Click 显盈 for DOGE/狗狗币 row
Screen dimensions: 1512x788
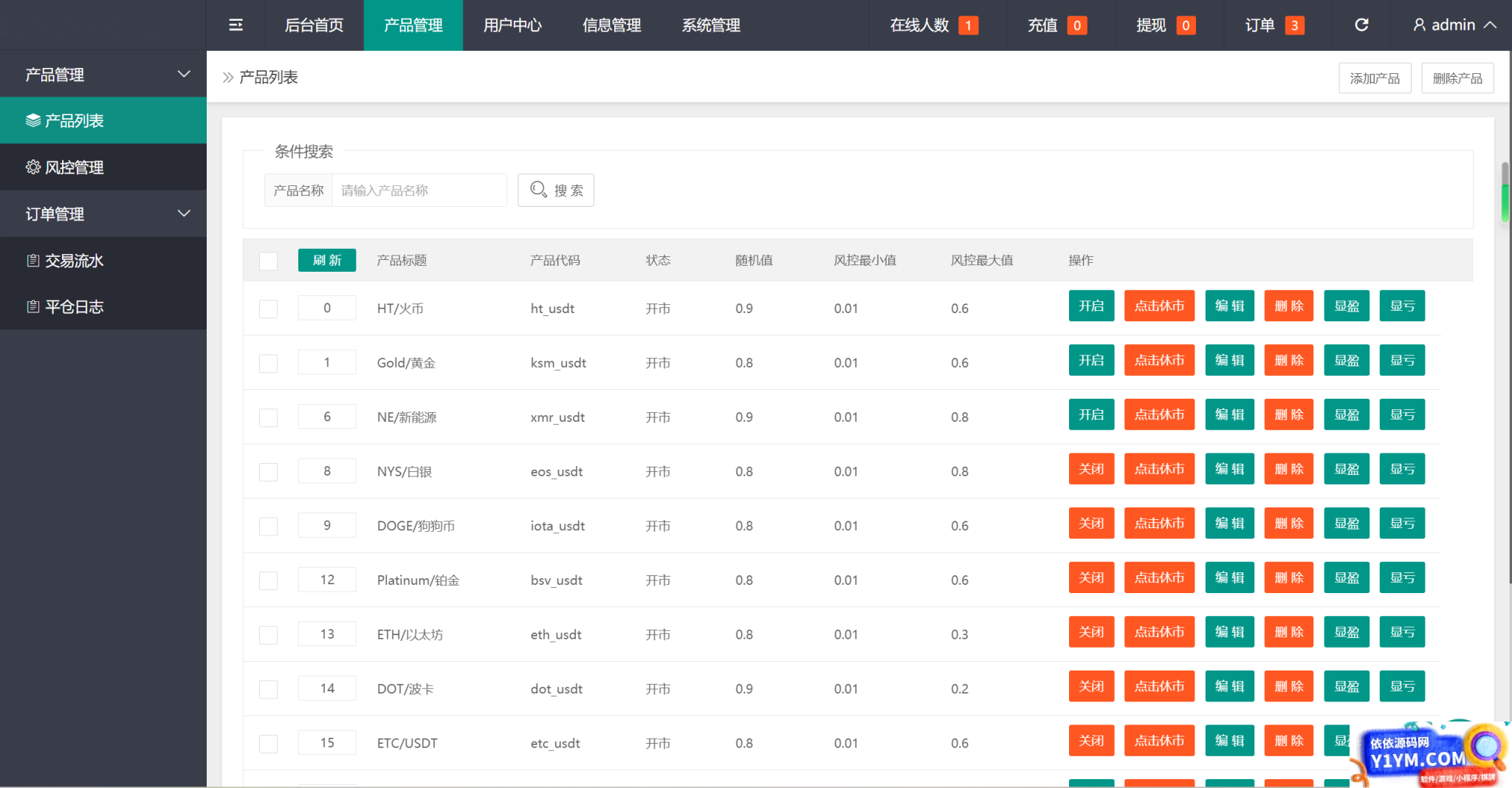(1347, 523)
